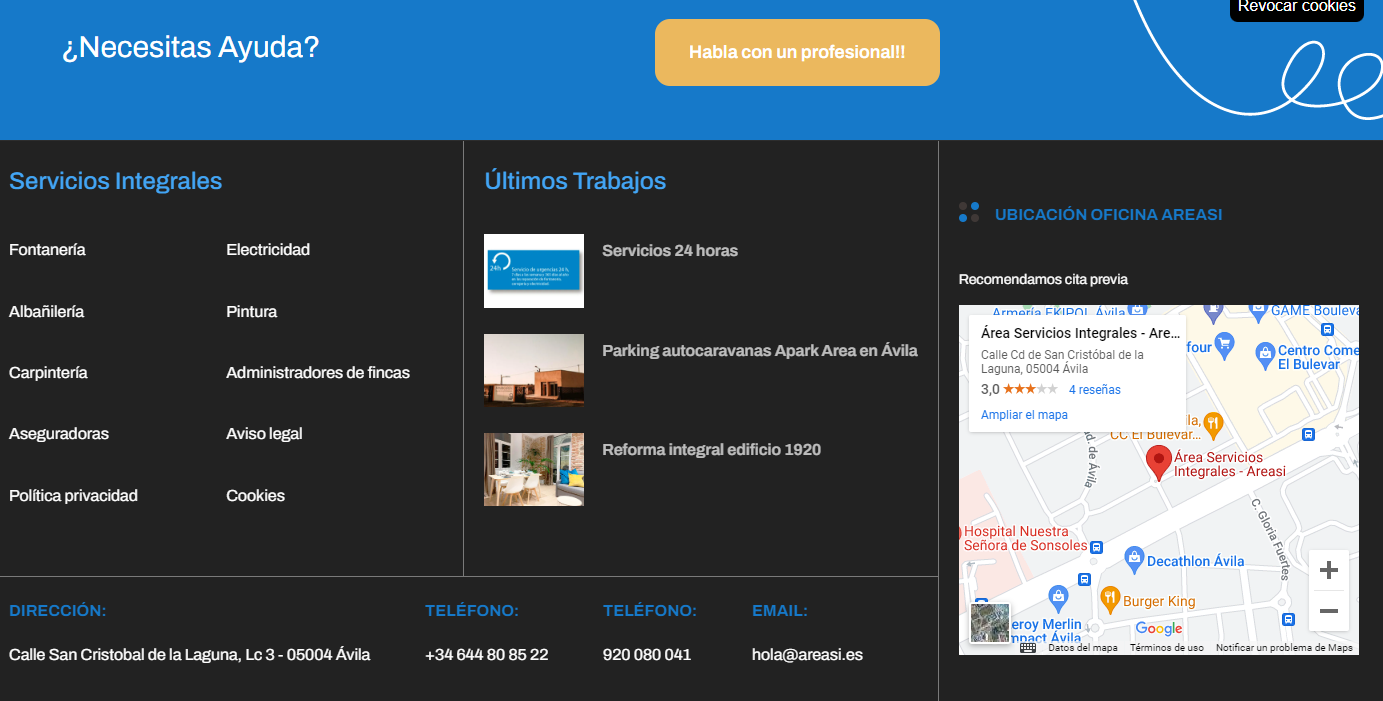The image size is (1383, 701).
Task: Click the GAME Bulevar shop marker
Action: pyautogui.click(x=1258, y=313)
